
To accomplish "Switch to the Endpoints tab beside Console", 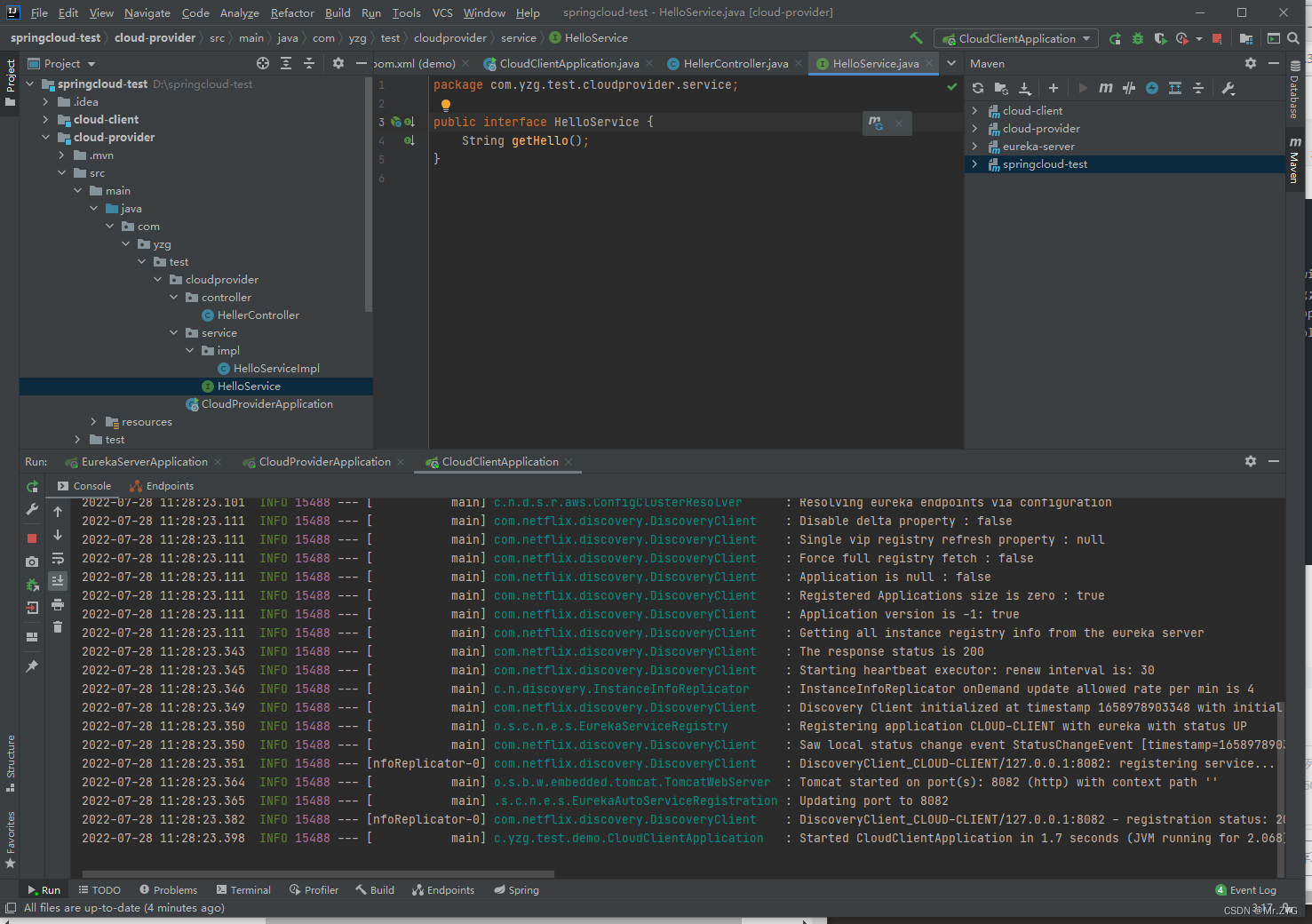I will [162, 486].
